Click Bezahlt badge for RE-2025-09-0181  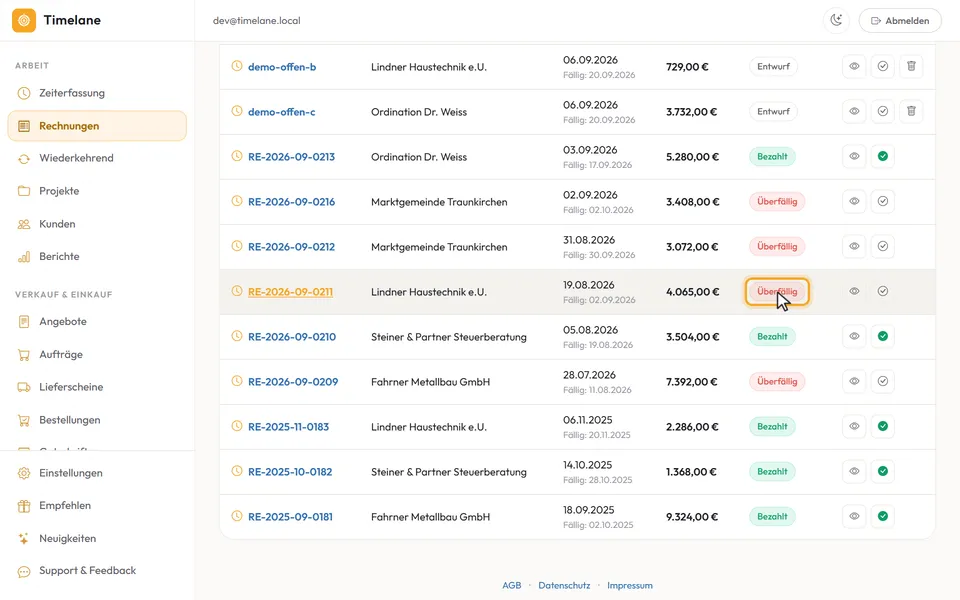click(x=772, y=516)
